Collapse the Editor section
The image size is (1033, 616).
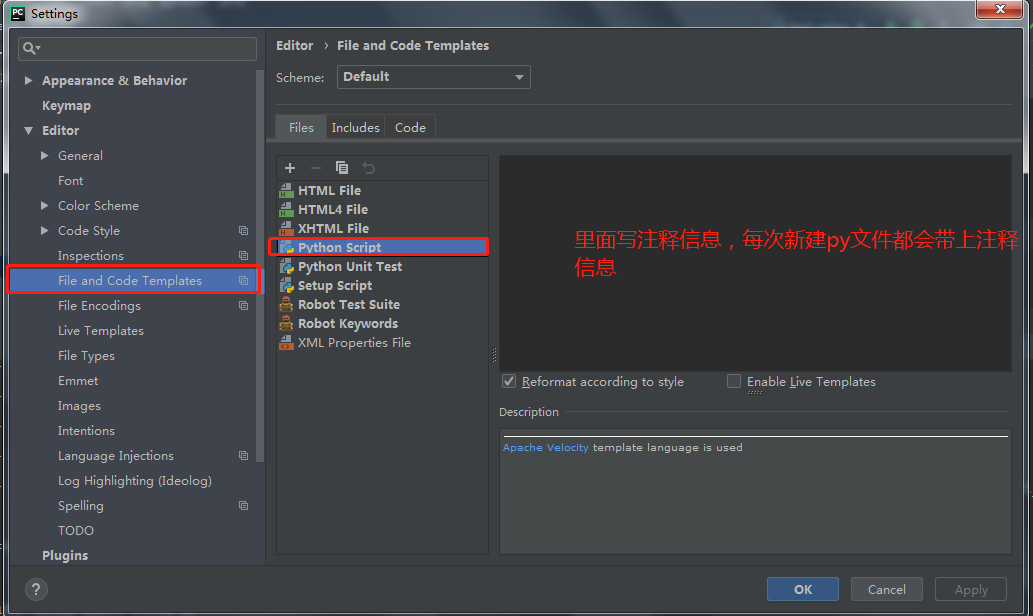pos(28,130)
